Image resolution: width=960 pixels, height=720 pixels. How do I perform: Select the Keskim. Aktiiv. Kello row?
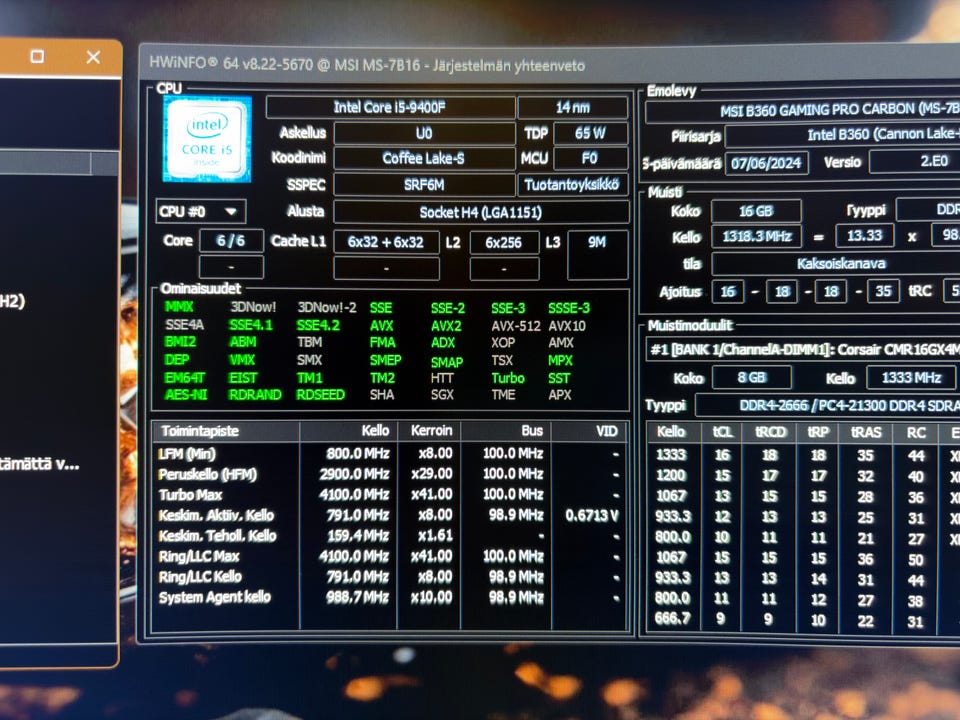(x=390, y=515)
